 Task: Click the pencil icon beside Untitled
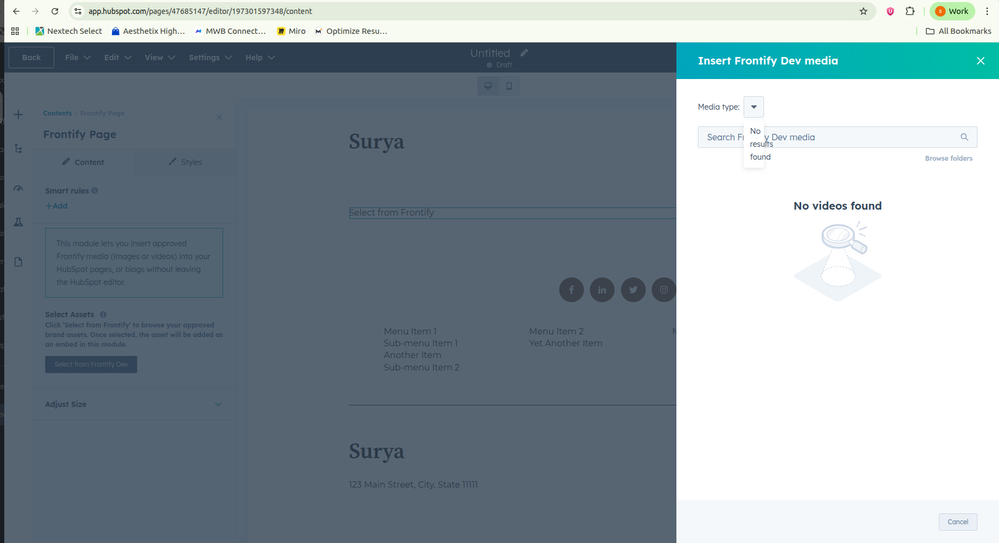pos(524,53)
